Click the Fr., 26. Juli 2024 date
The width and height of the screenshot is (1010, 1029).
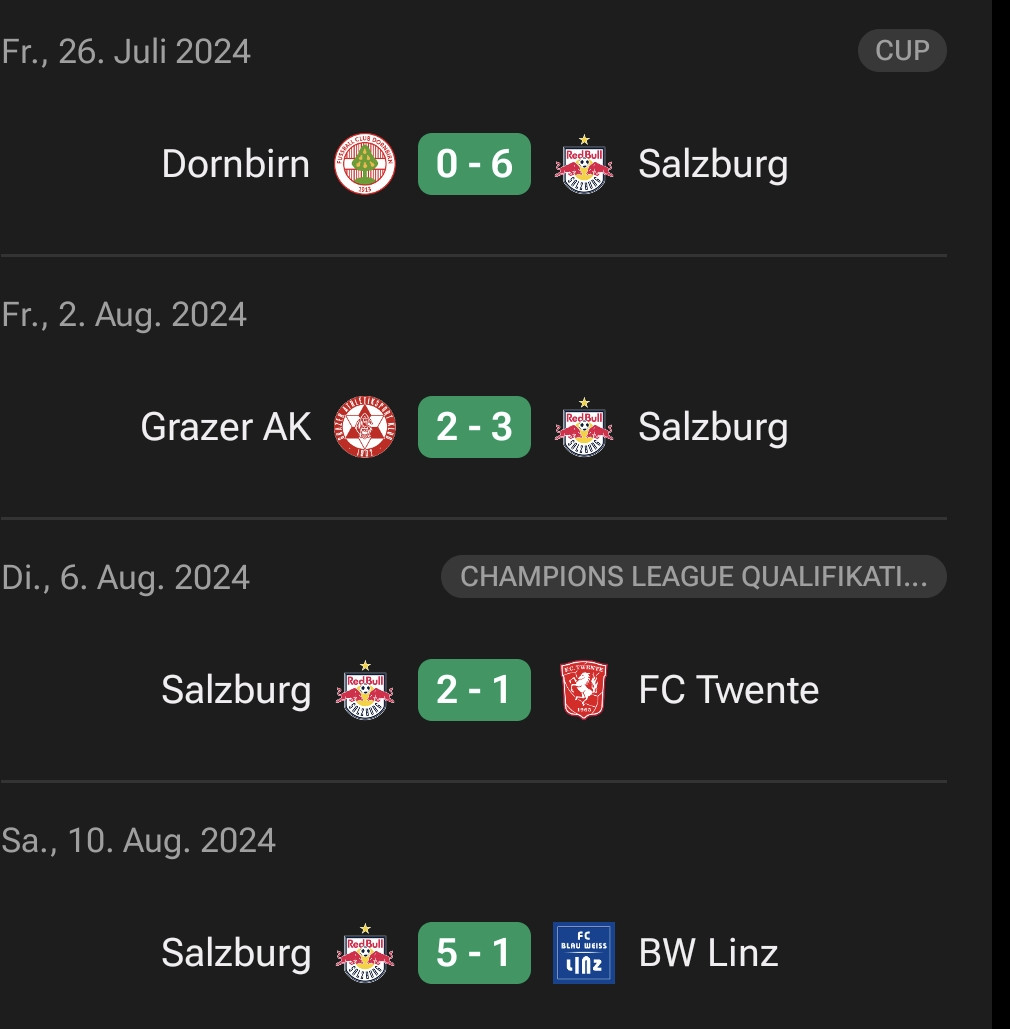tap(126, 51)
